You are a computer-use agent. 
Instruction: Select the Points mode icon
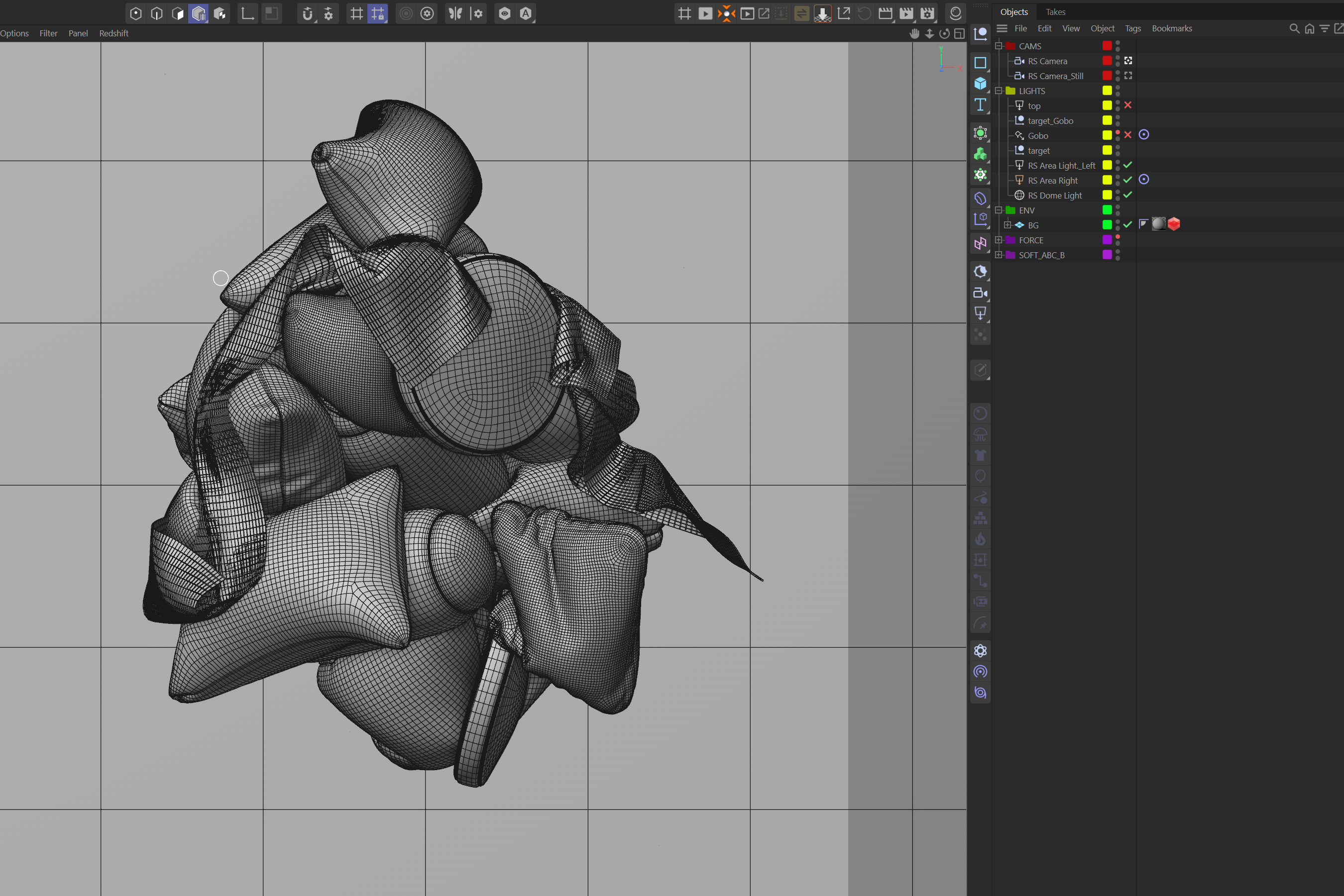pos(135,14)
